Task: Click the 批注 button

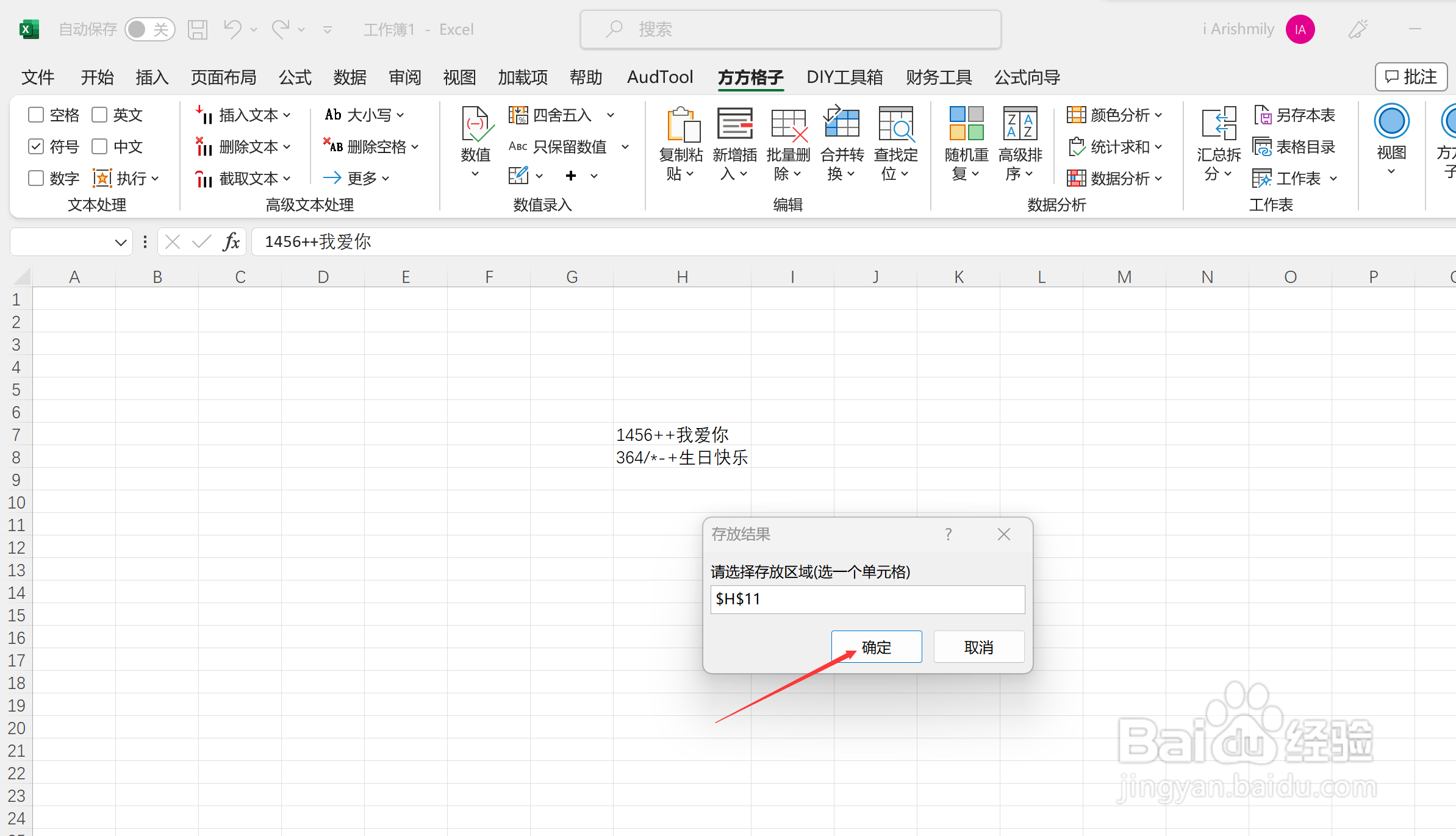Action: pyautogui.click(x=1411, y=77)
